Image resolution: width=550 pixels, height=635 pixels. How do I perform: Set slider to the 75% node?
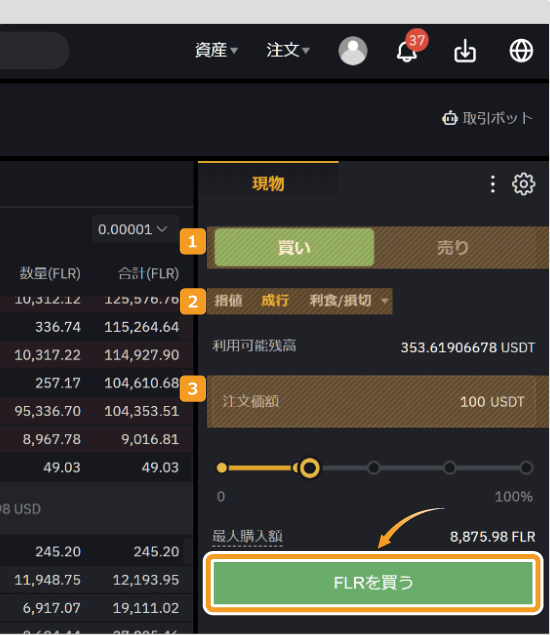[x=450, y=468]
